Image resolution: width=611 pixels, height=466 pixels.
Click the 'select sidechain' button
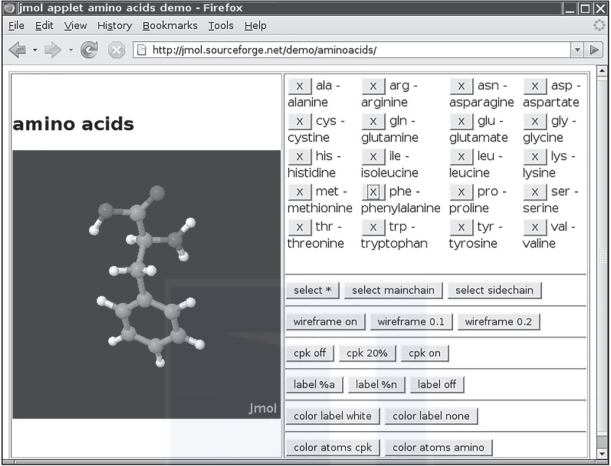494,290
